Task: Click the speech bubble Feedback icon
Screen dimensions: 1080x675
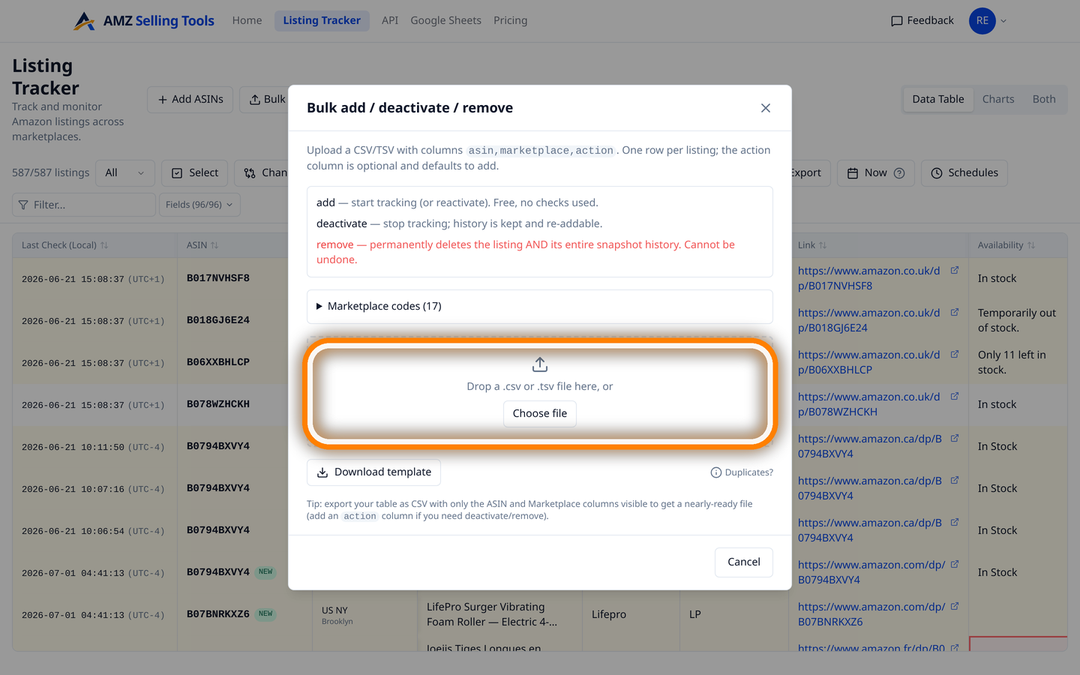Action: [x=897, y=21]
